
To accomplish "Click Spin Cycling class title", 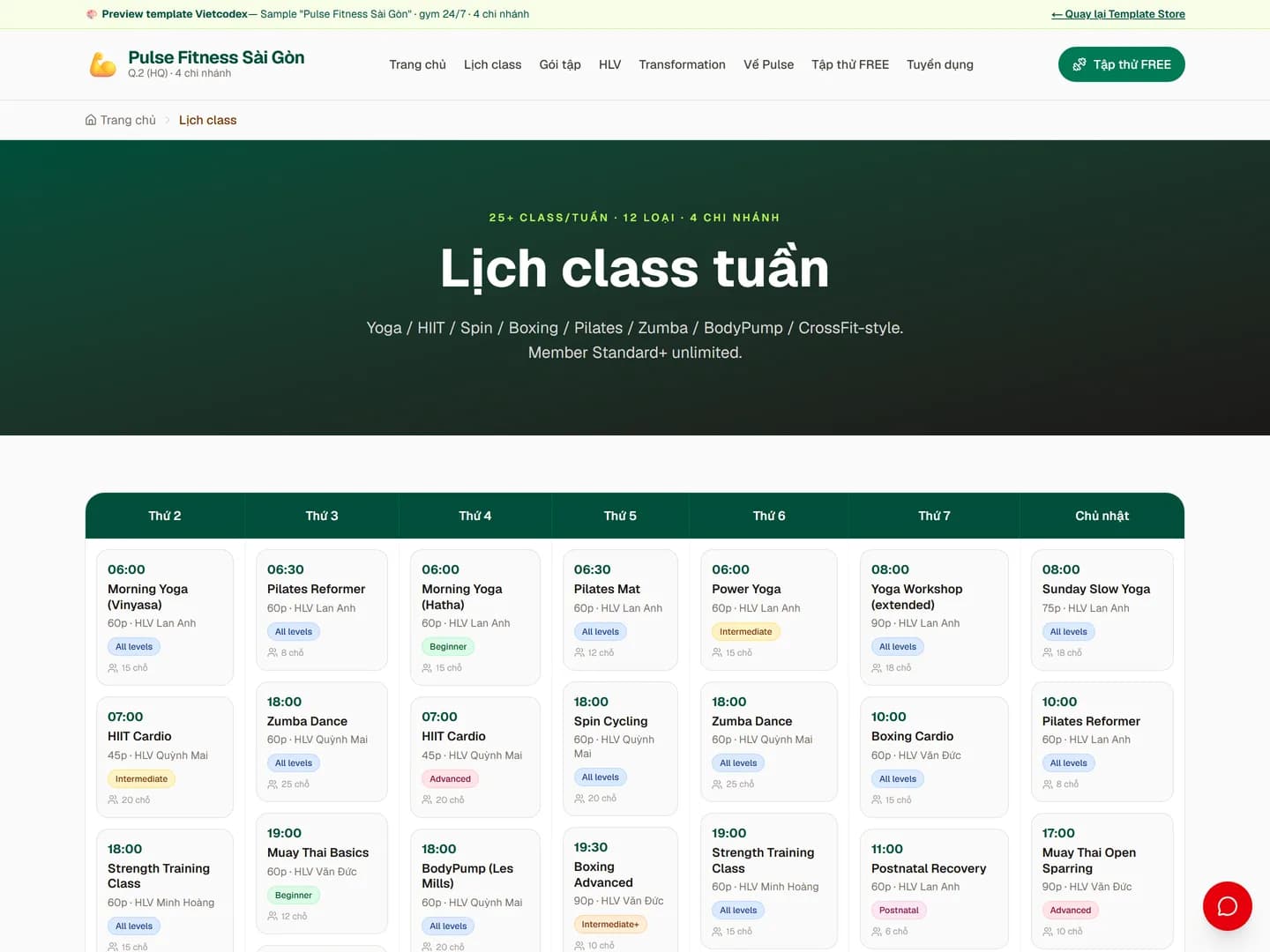I will (610, 721).
